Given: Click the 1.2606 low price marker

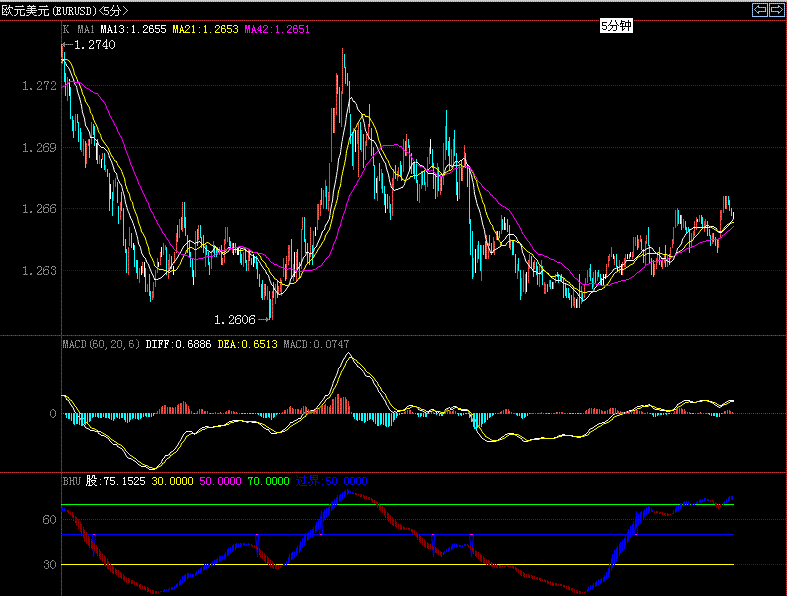Looking at the screenshot, I should click(235, 319).
